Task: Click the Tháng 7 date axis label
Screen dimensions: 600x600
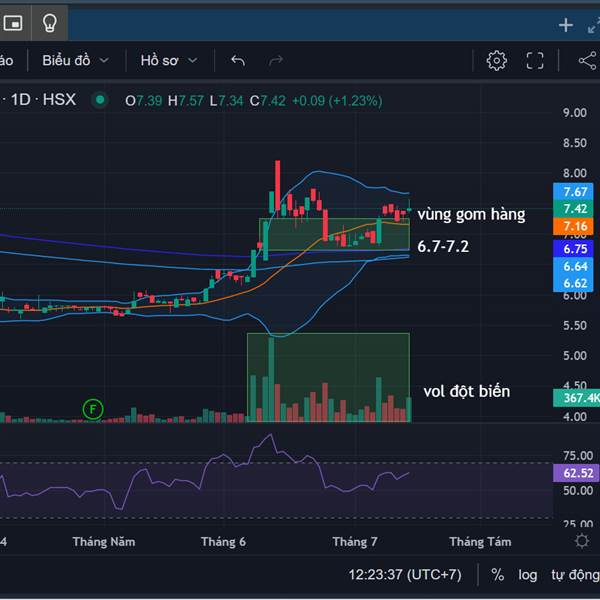Action: click(355, 541)
